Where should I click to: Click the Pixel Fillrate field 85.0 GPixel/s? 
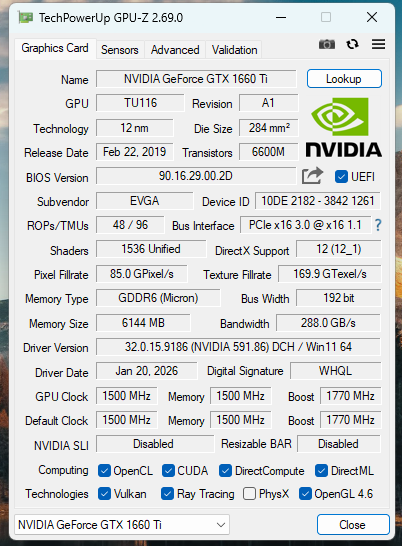(141, 274)
